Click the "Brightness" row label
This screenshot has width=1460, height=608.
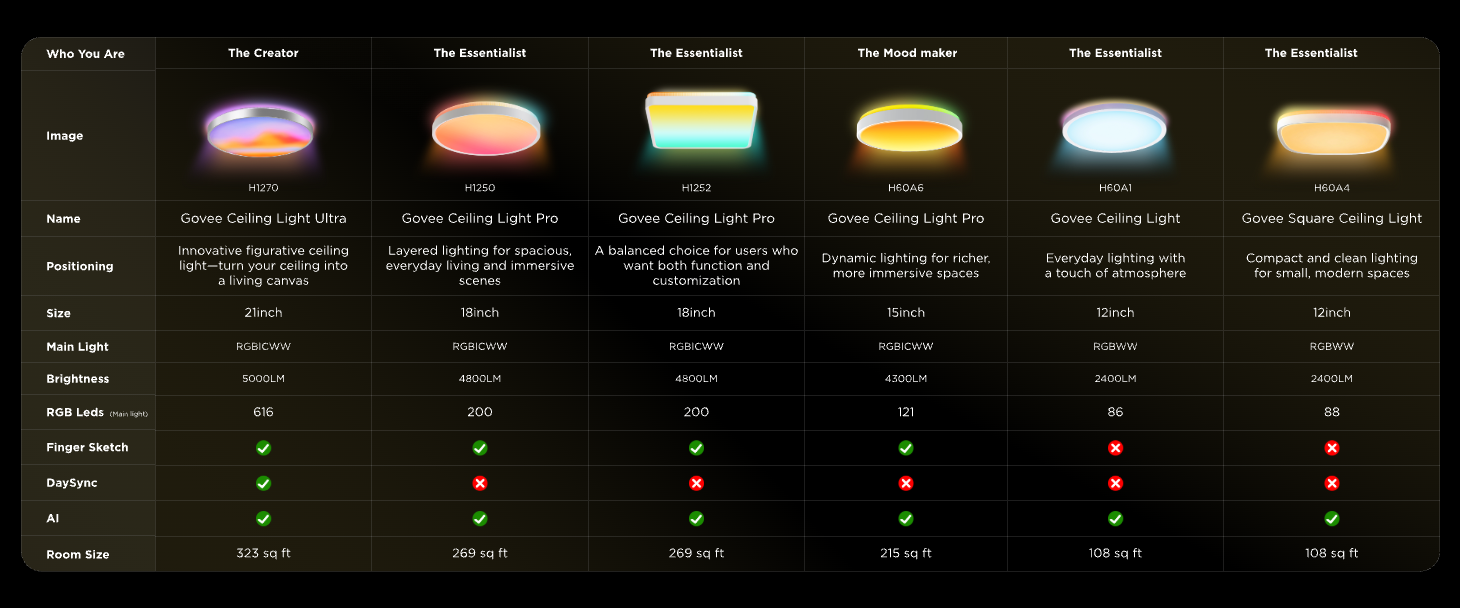[78, 379]
